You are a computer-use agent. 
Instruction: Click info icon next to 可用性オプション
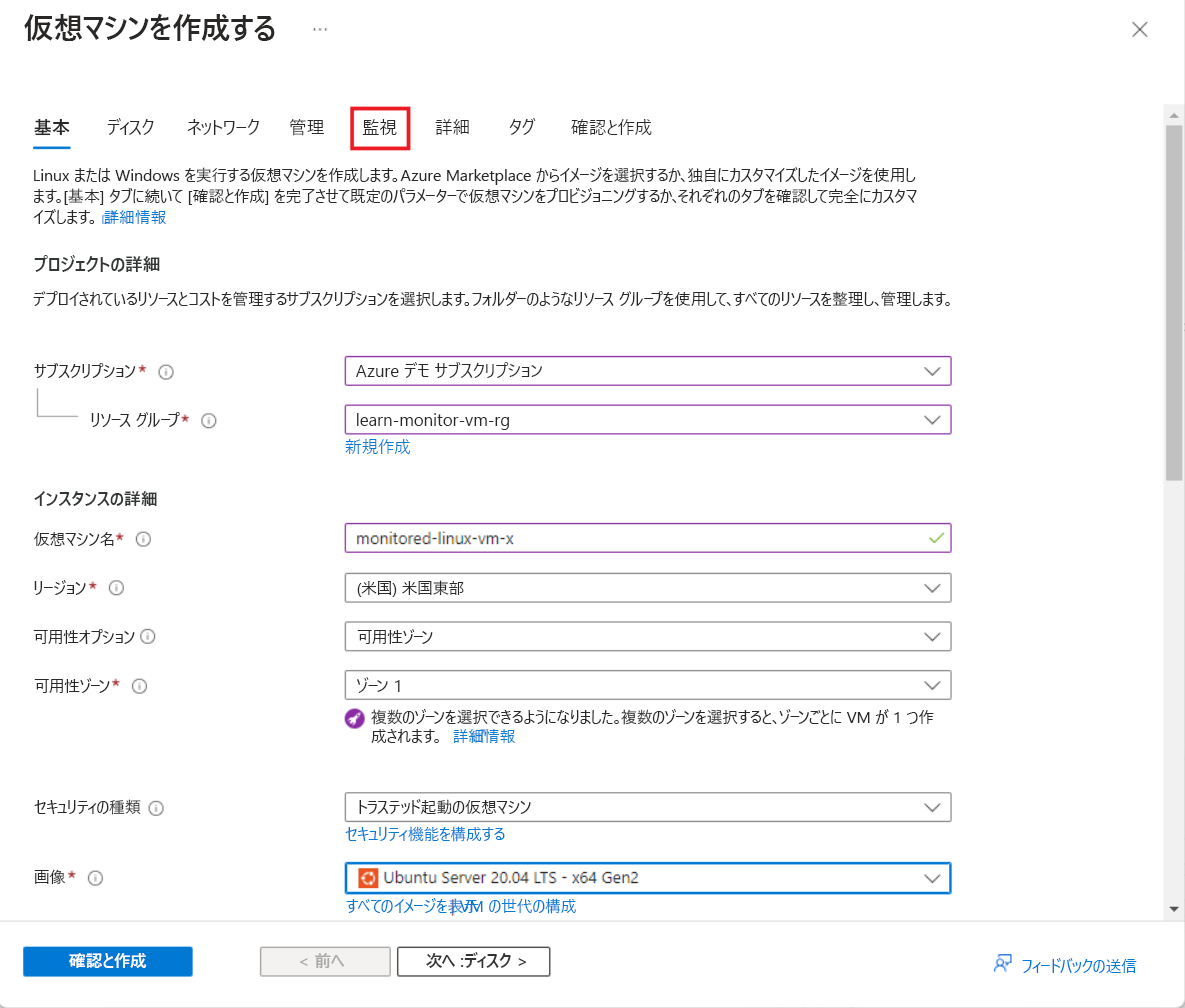pyautogui.click(x=148, y=637)
